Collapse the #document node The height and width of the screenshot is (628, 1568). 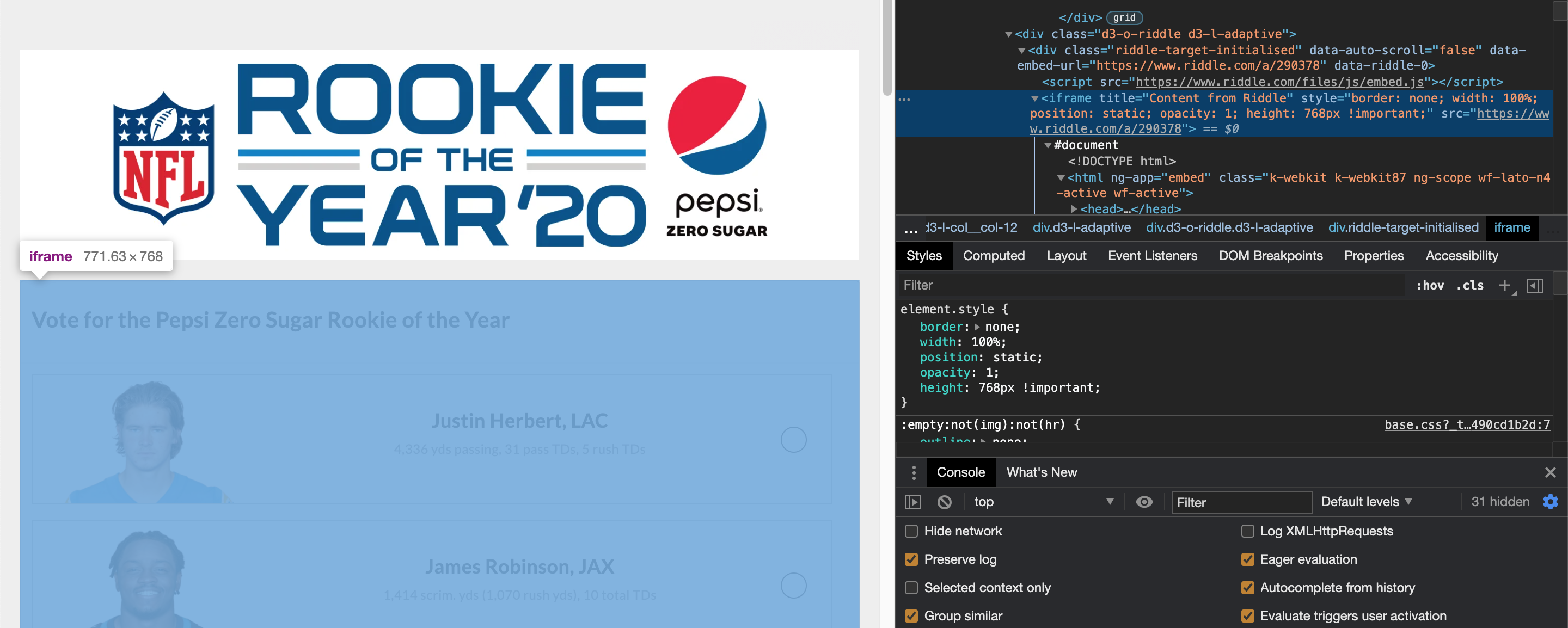click(x=1048, y=145)
